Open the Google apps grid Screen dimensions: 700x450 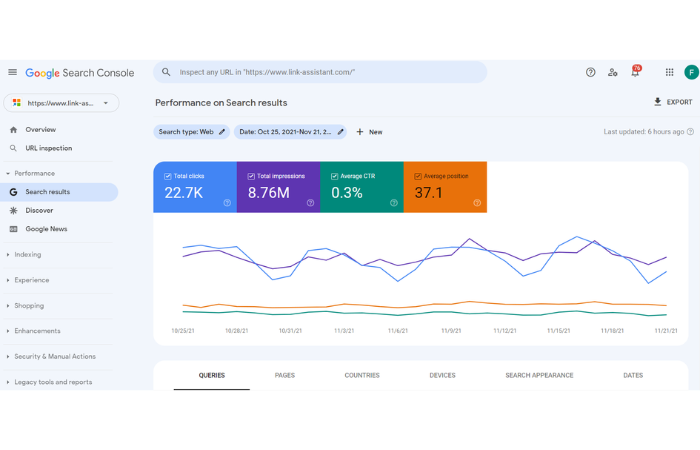(669, 72)
